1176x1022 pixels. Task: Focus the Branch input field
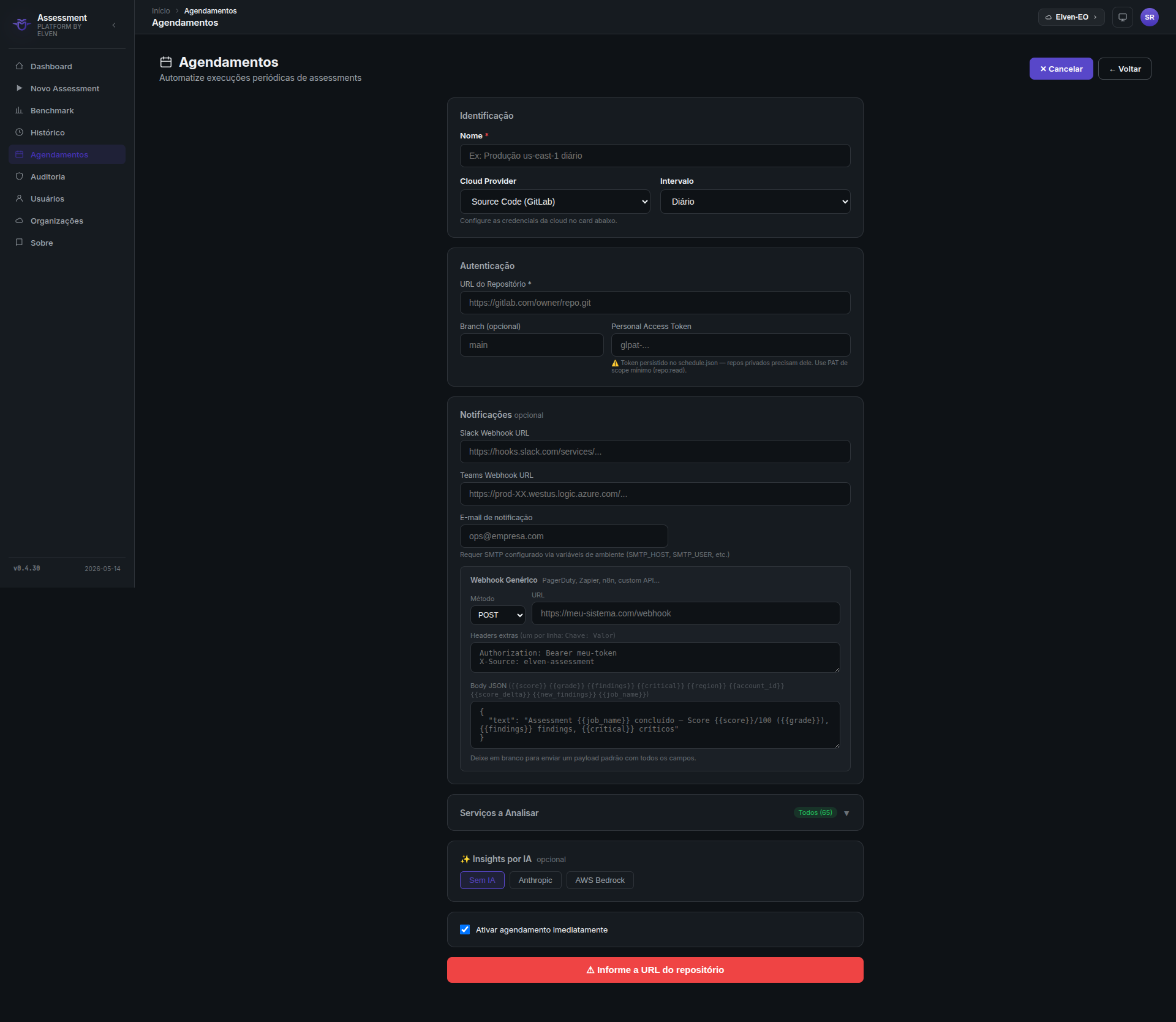532,345
